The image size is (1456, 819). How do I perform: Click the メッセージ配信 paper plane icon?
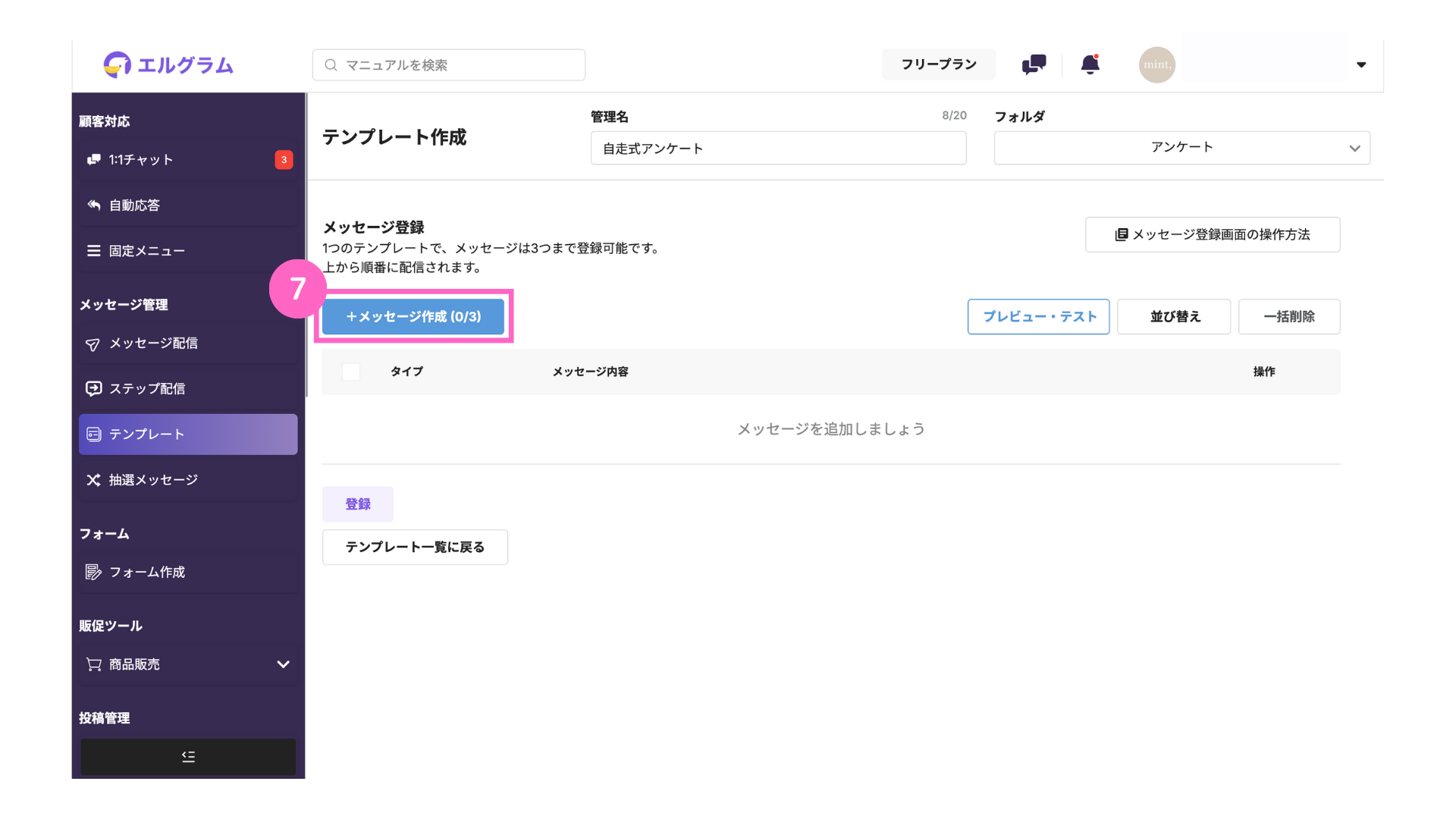(93, 344)
